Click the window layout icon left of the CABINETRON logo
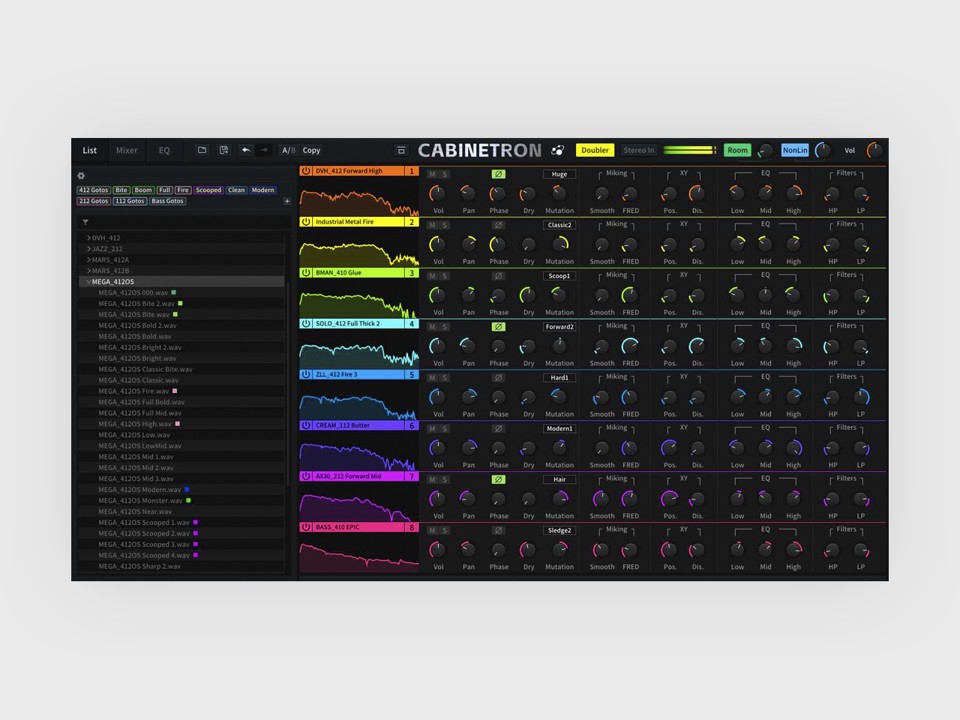Image resolution: width=960 pixels, height=720 pixels. coord(401,150)
